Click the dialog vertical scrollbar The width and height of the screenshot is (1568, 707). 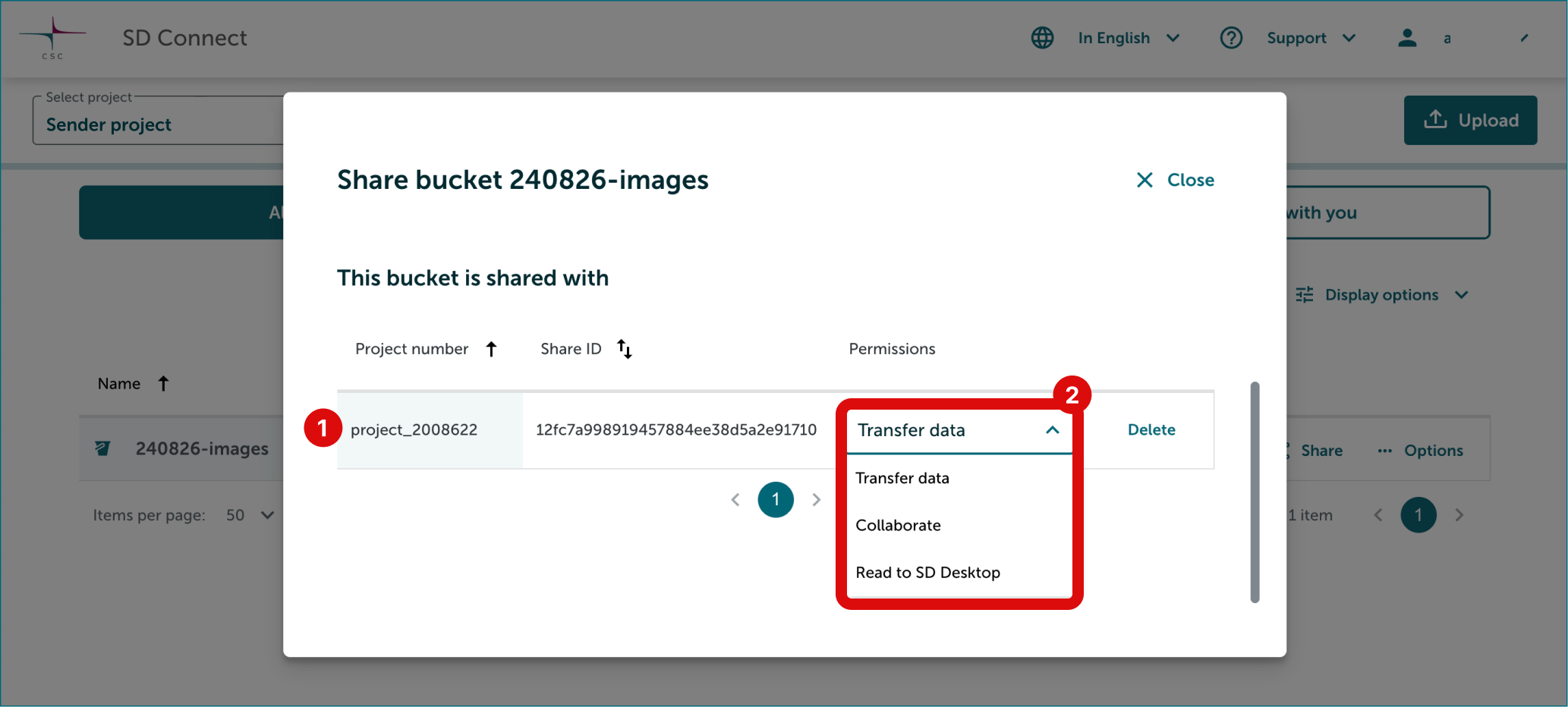[x=1255, y=492]
